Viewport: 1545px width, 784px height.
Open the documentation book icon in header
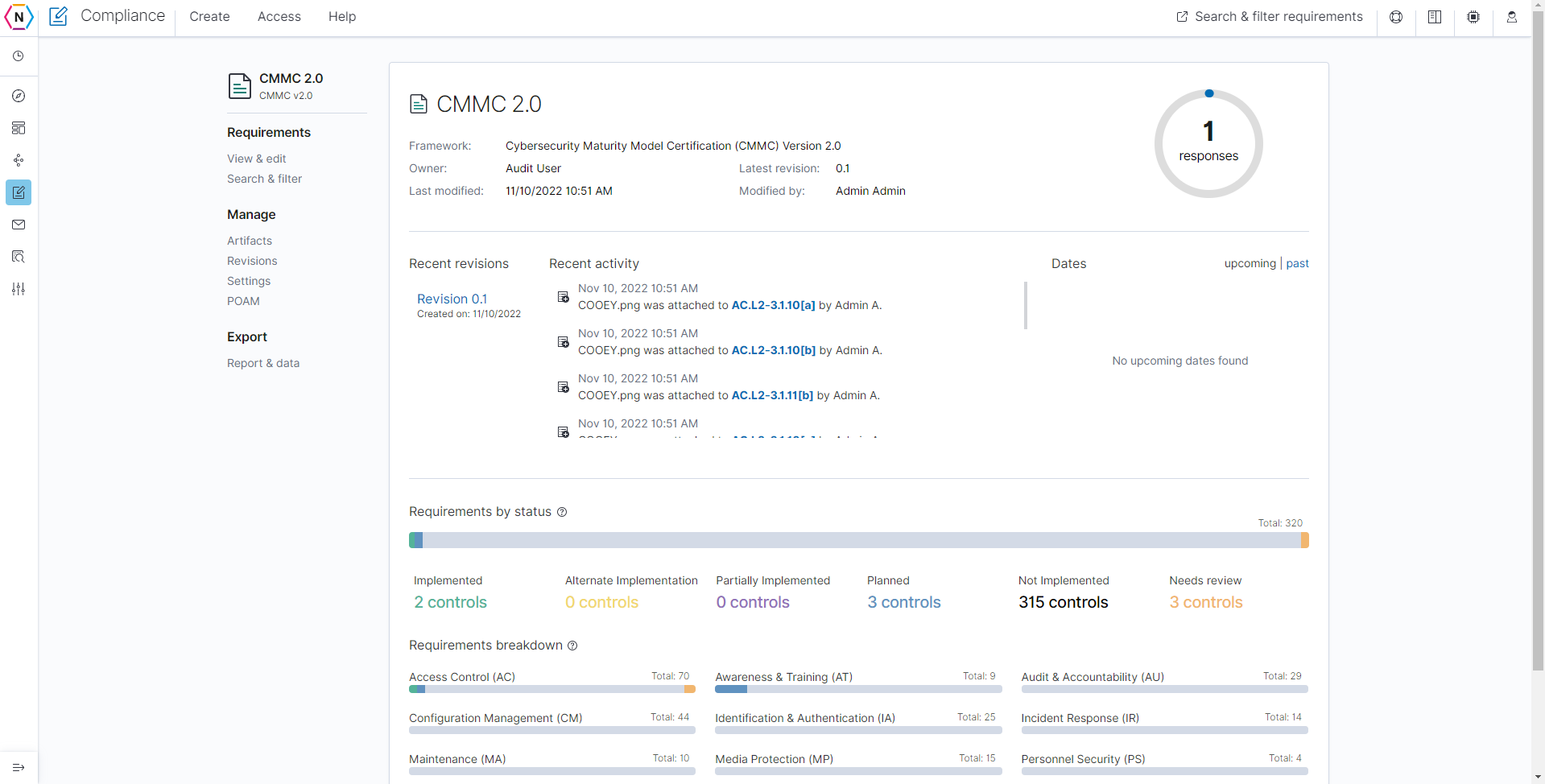tap(1435, 17)
